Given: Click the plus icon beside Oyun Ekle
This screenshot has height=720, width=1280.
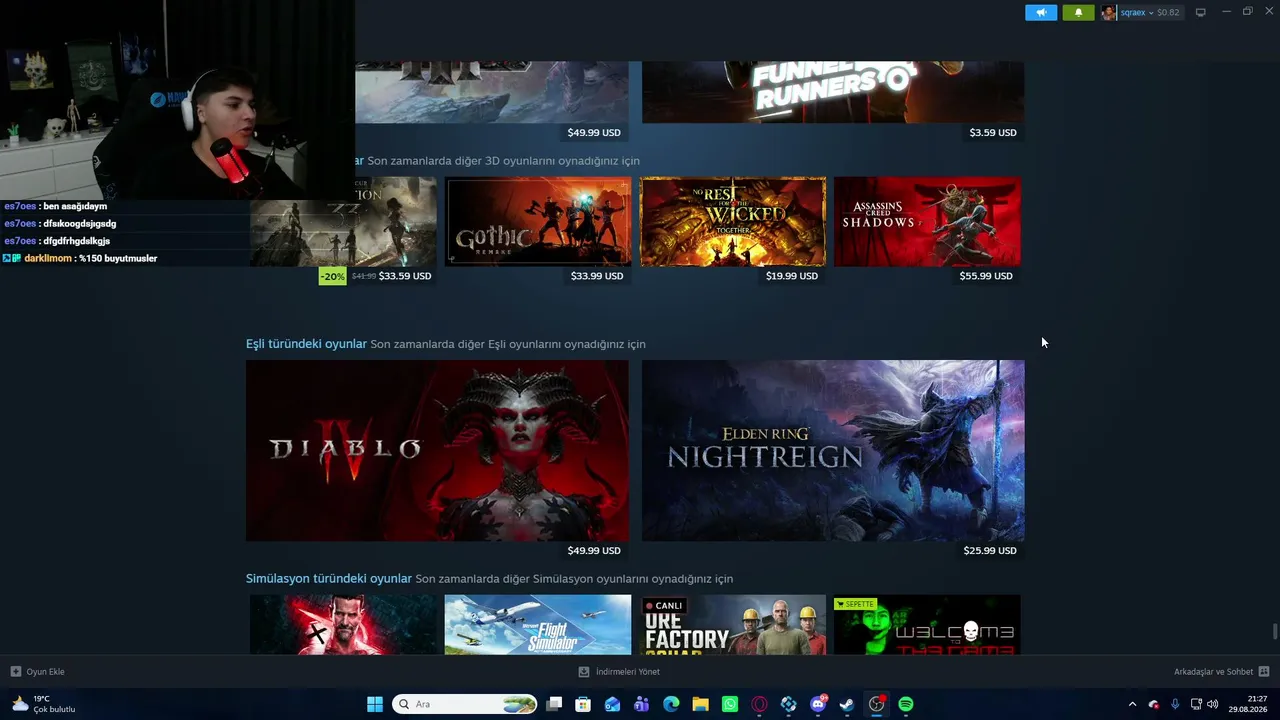Looking at the screenshot, I should pyautogui.click(x=15, y=672).
